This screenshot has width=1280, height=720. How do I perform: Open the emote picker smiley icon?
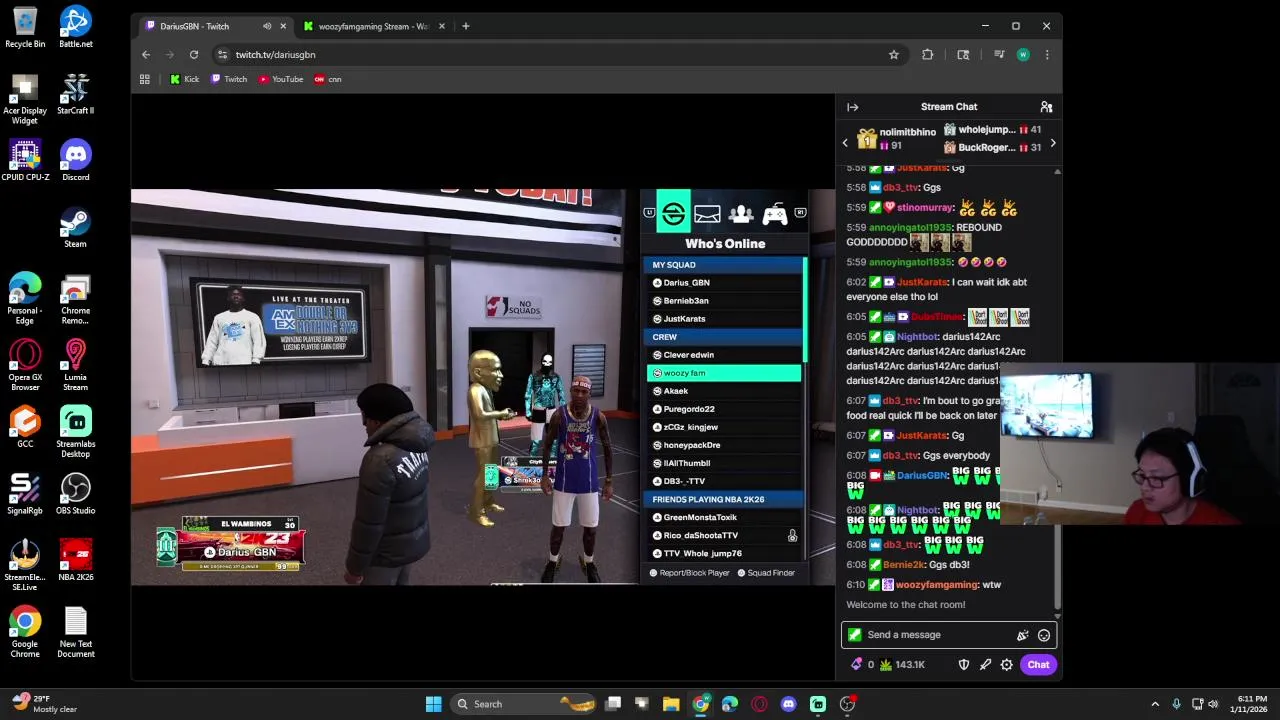coord(1044,635)
